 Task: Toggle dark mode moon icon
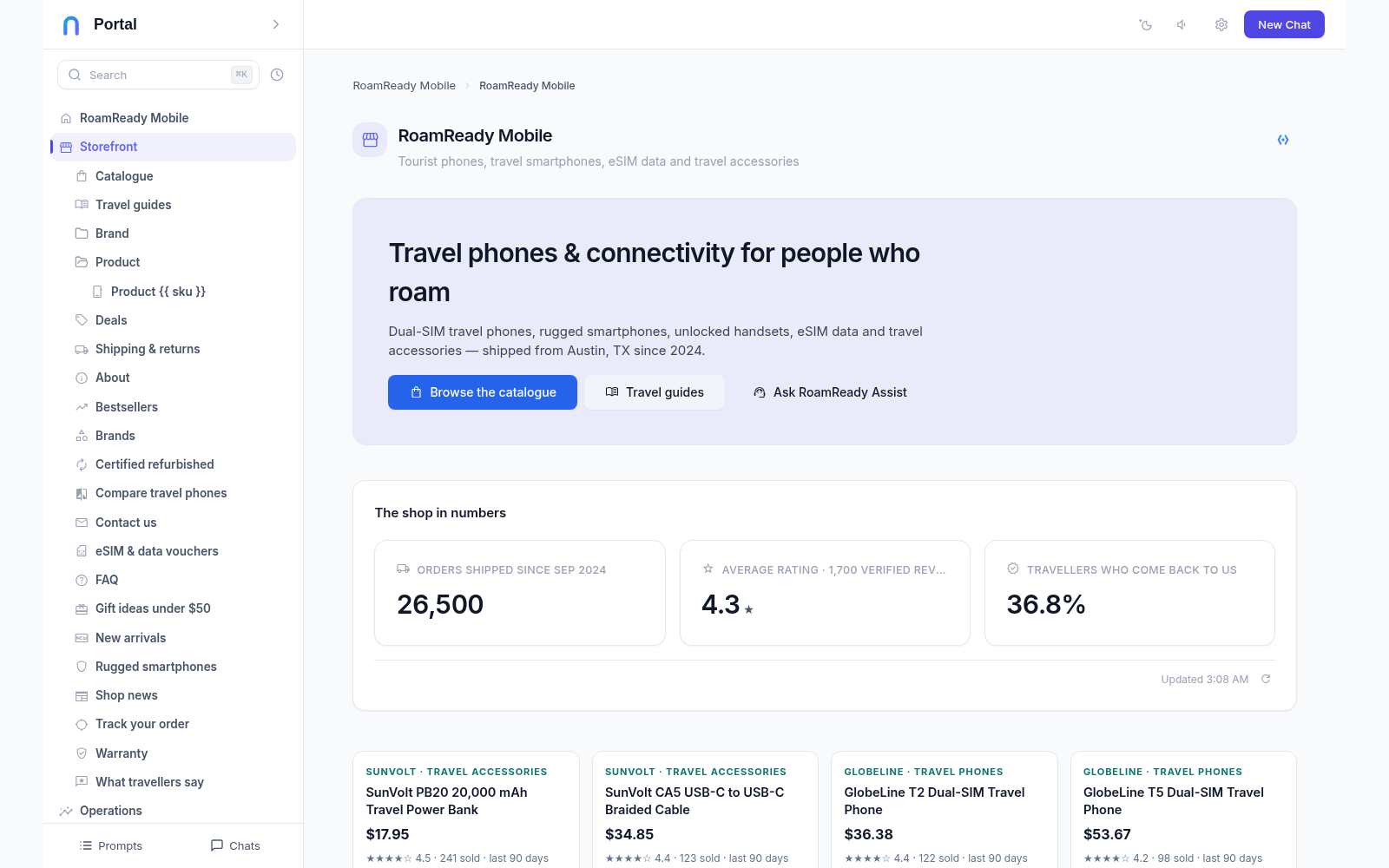click(x=1146, y=24)
